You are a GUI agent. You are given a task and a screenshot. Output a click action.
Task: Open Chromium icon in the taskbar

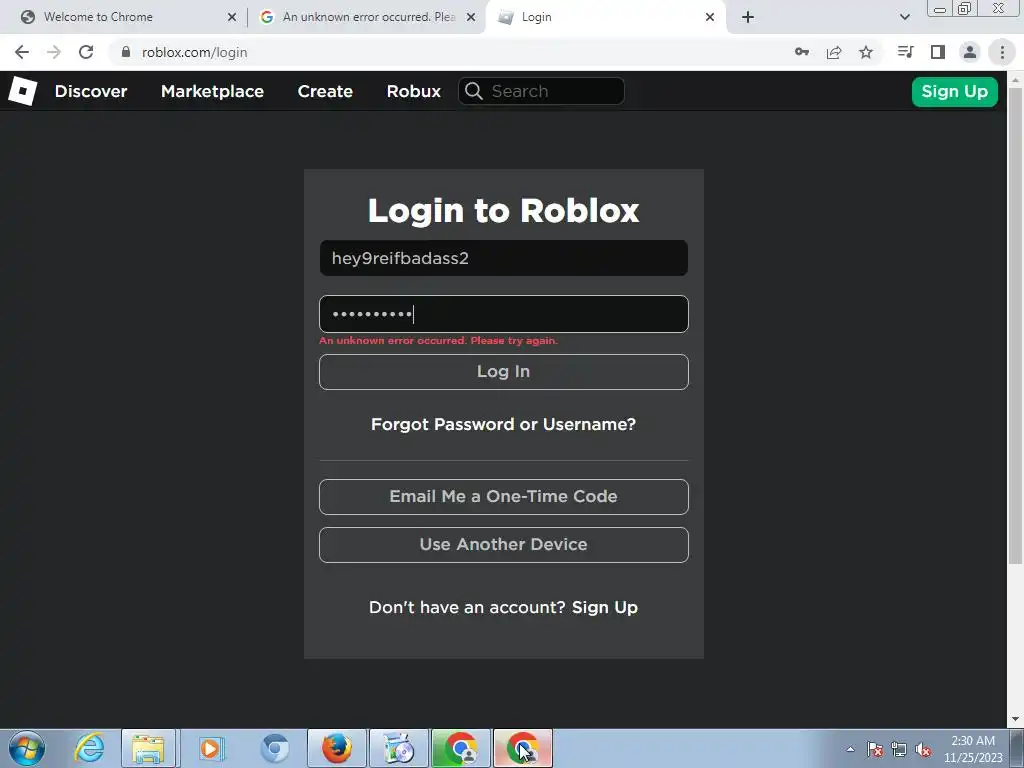point(274,748)
